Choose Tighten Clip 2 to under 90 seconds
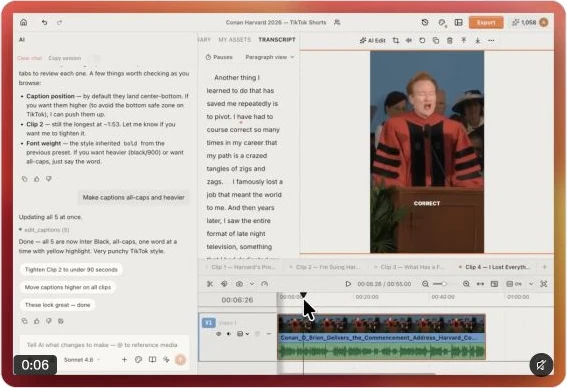Screen dimensions: 567x388 tap(71, 269)
